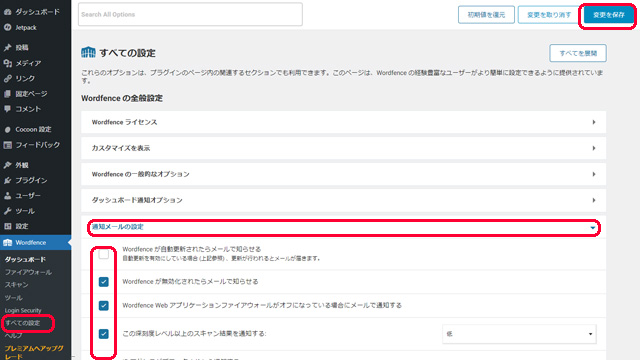The image size is (640, 360).
Task: Open Wordfence ダッシュボード submenu item
Action: point(25,260)
